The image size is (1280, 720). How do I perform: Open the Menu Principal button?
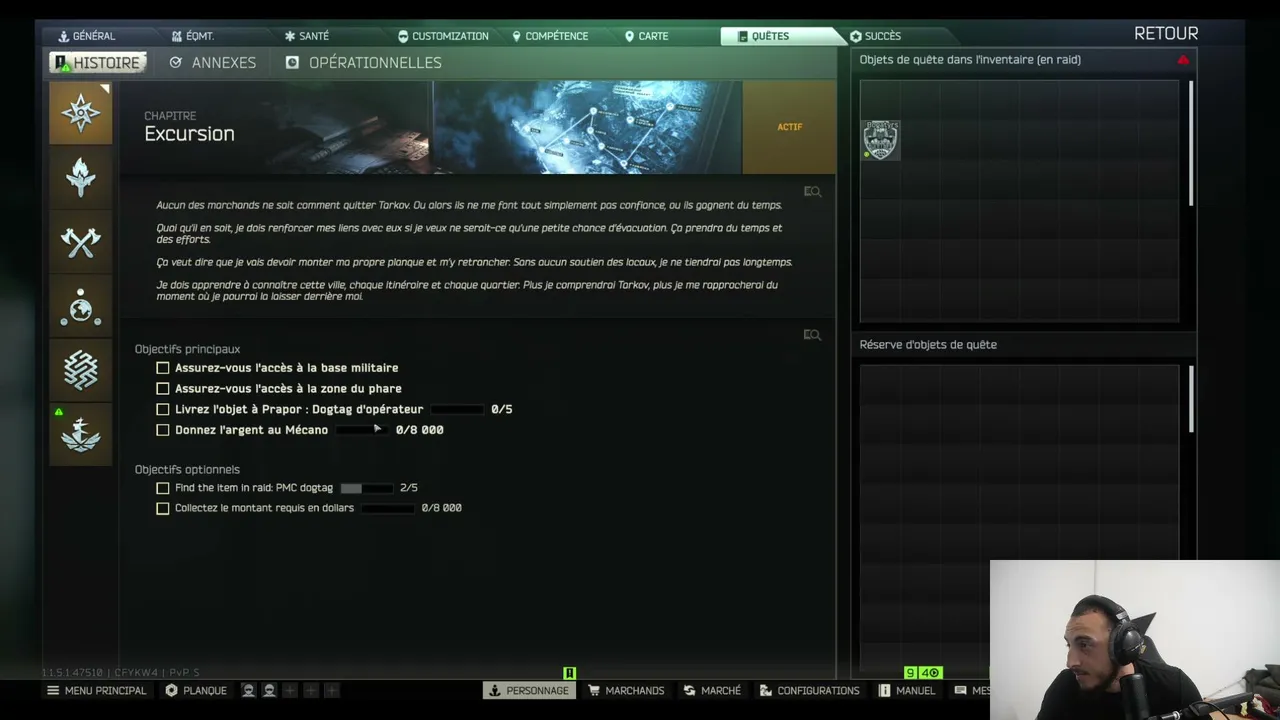click(96, 691)
